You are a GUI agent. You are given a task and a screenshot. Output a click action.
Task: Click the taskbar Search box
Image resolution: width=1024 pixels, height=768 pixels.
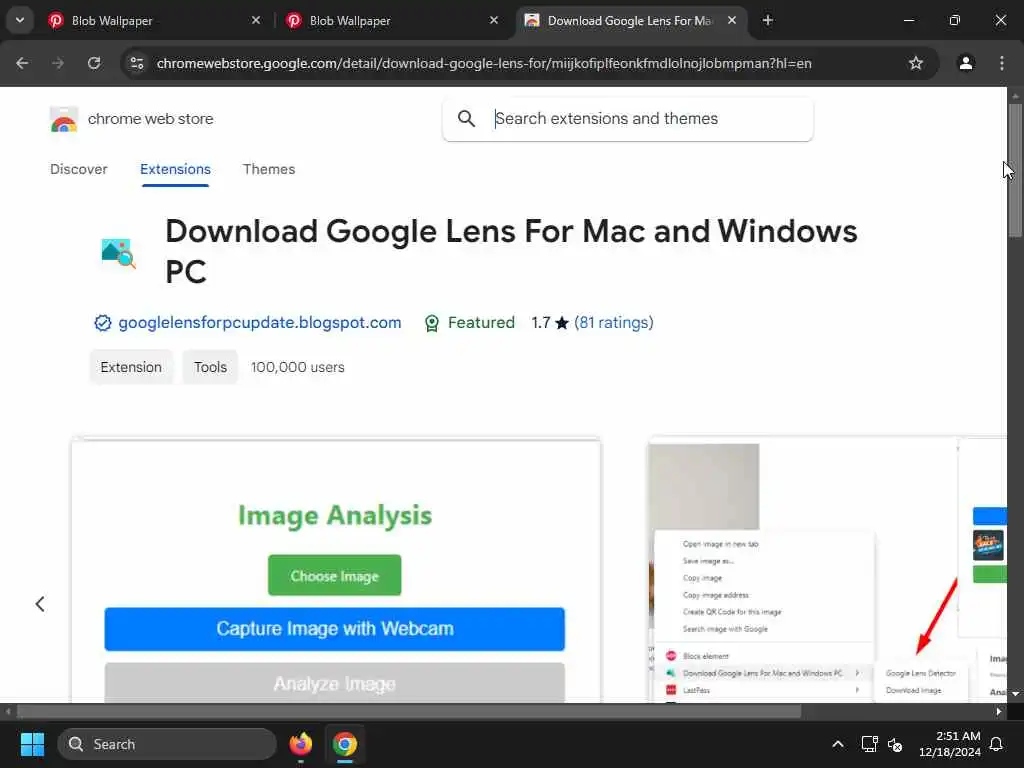pyautogui.click(x=167, y=744)
